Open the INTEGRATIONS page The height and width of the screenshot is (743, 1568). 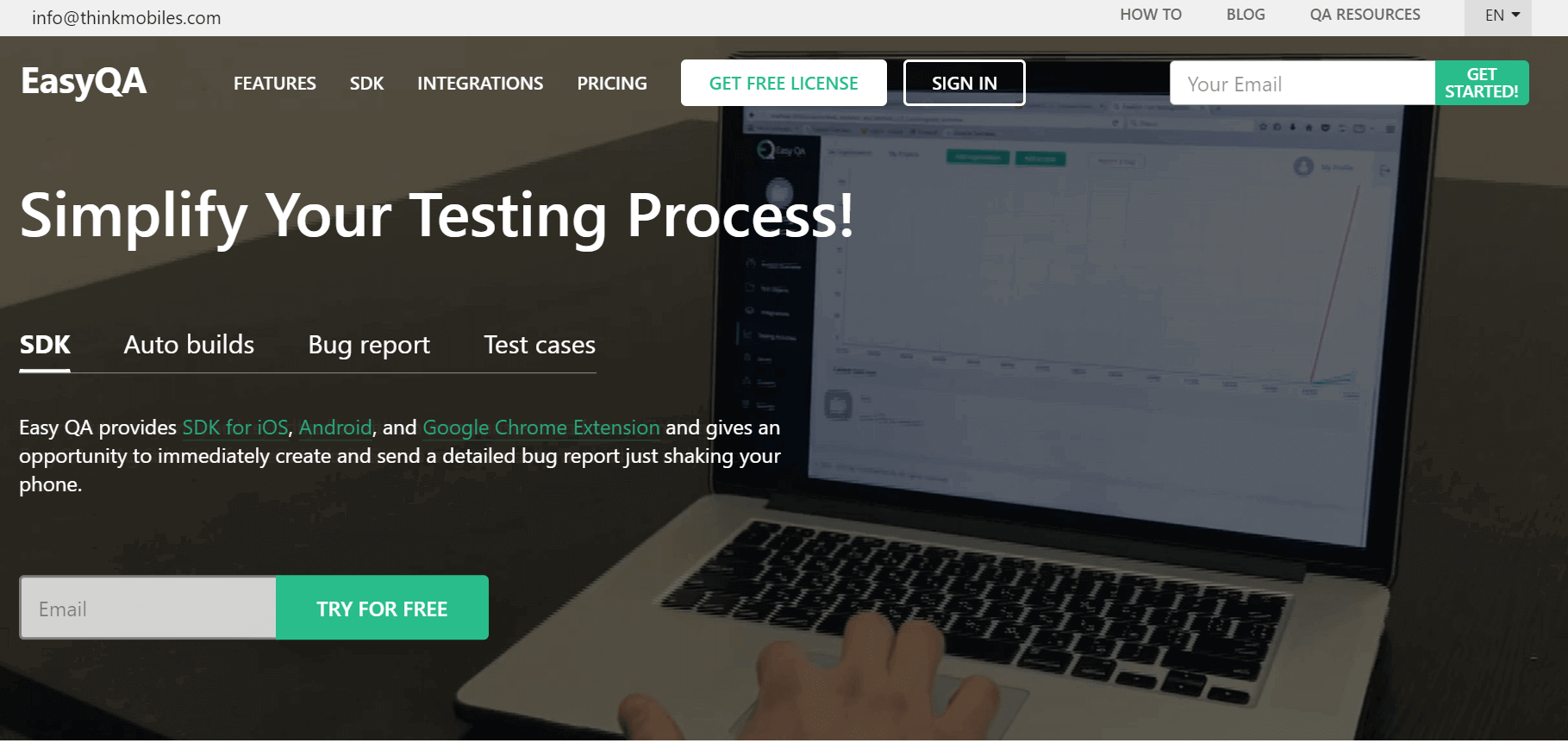coord(480,84)
